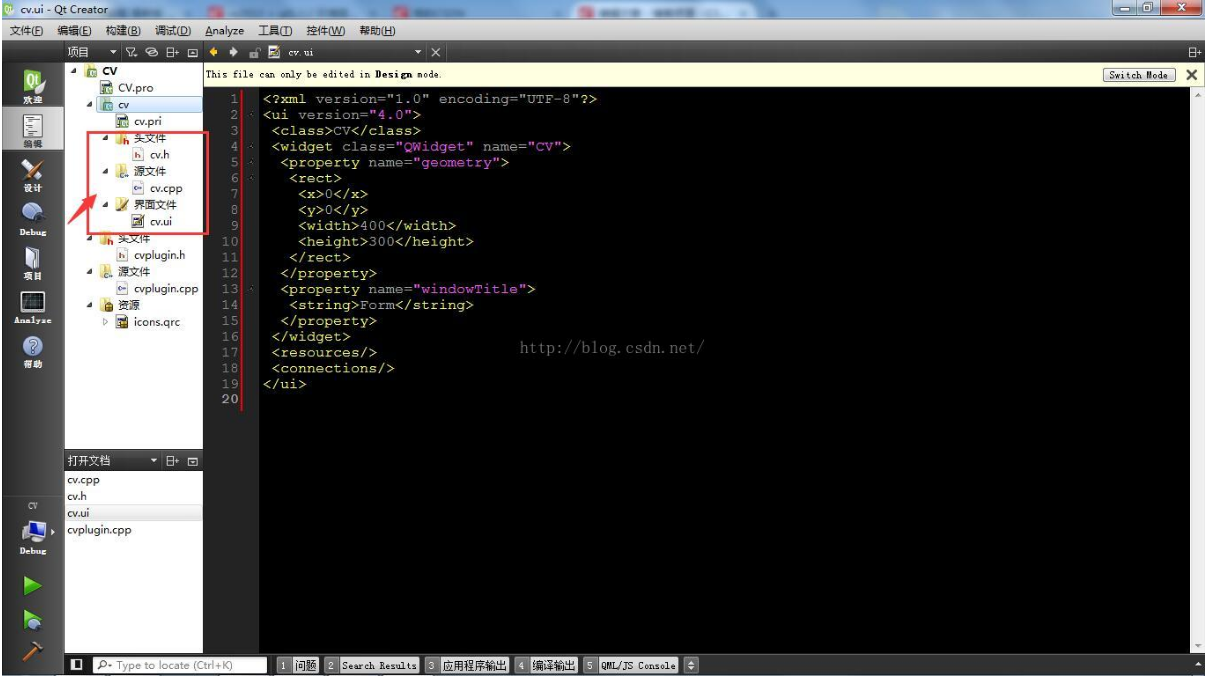
Task: Switch to Debug mode in mode bar
Action: point(32,219)
